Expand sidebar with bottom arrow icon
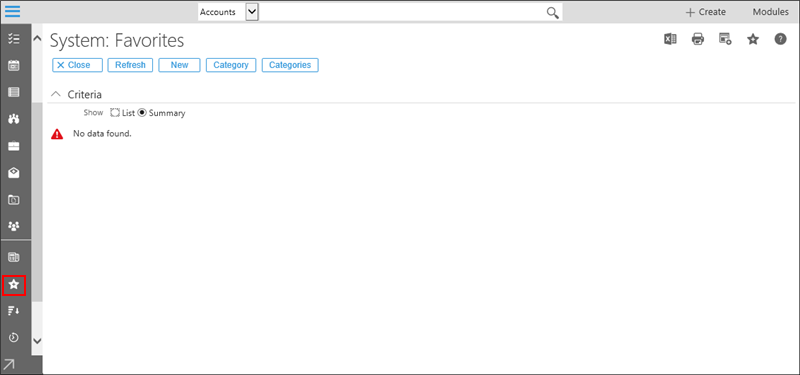800x375 pixels. pos(10,364)
